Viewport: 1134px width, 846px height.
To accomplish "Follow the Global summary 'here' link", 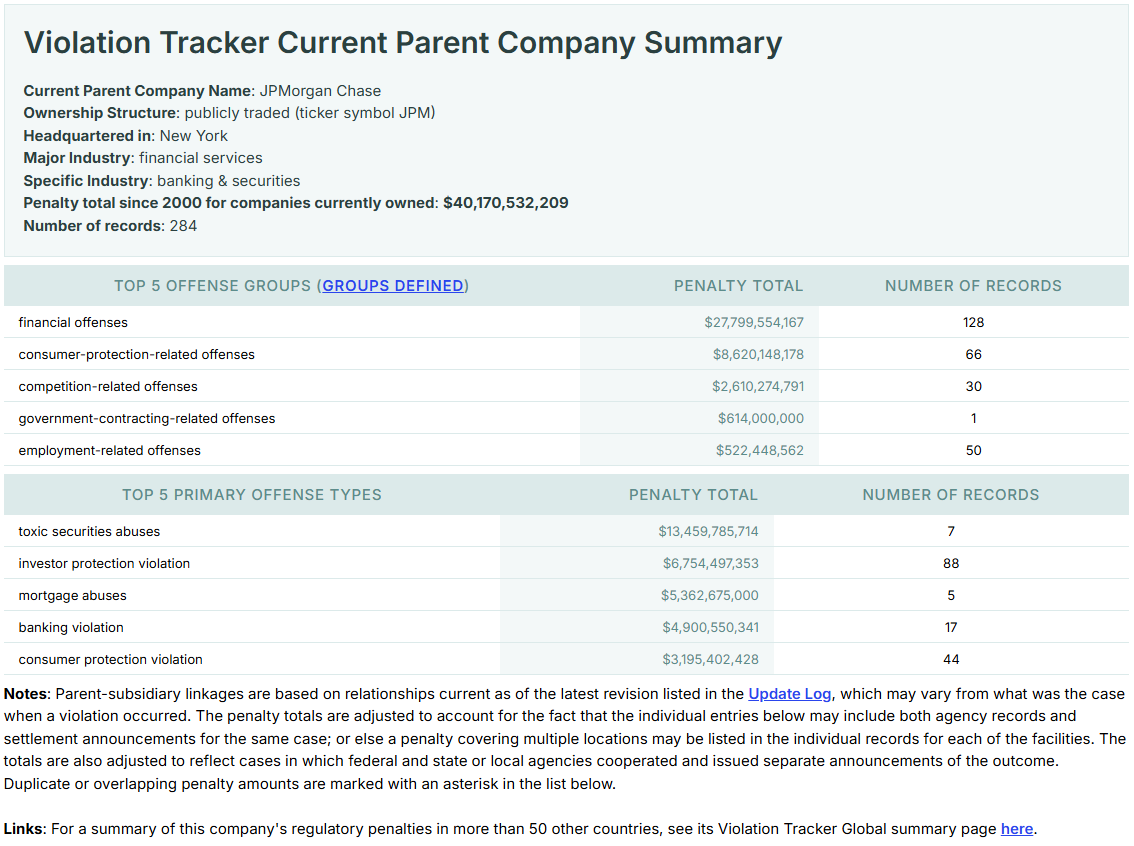I will (1016, 829).
